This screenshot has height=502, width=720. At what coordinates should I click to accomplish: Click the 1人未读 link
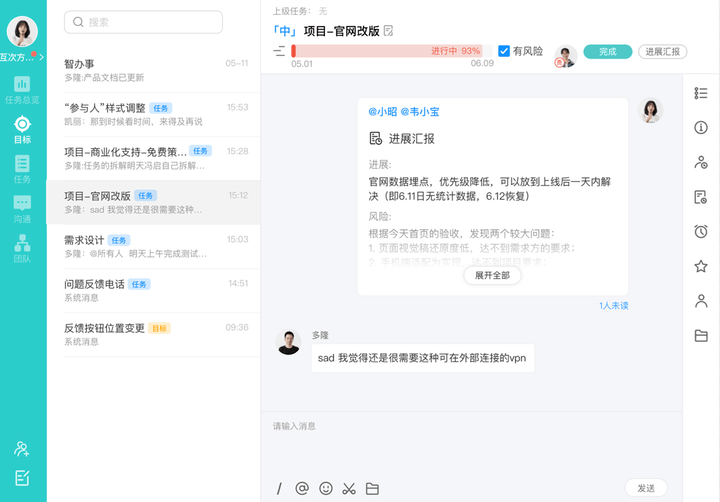point(613,305)
